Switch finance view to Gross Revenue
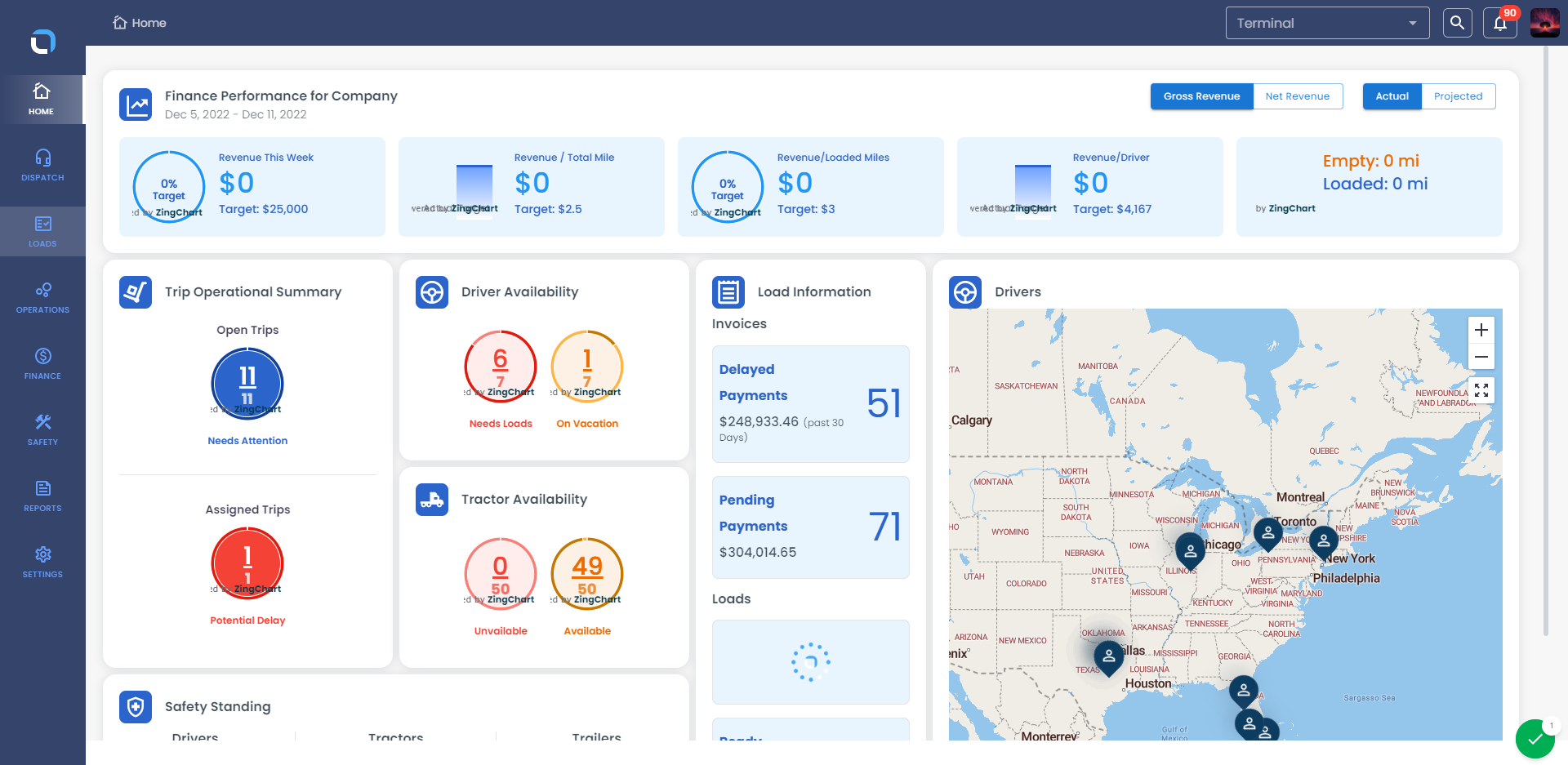The width and height of the screenshot is (1568, 765). tap(1202, 96)
